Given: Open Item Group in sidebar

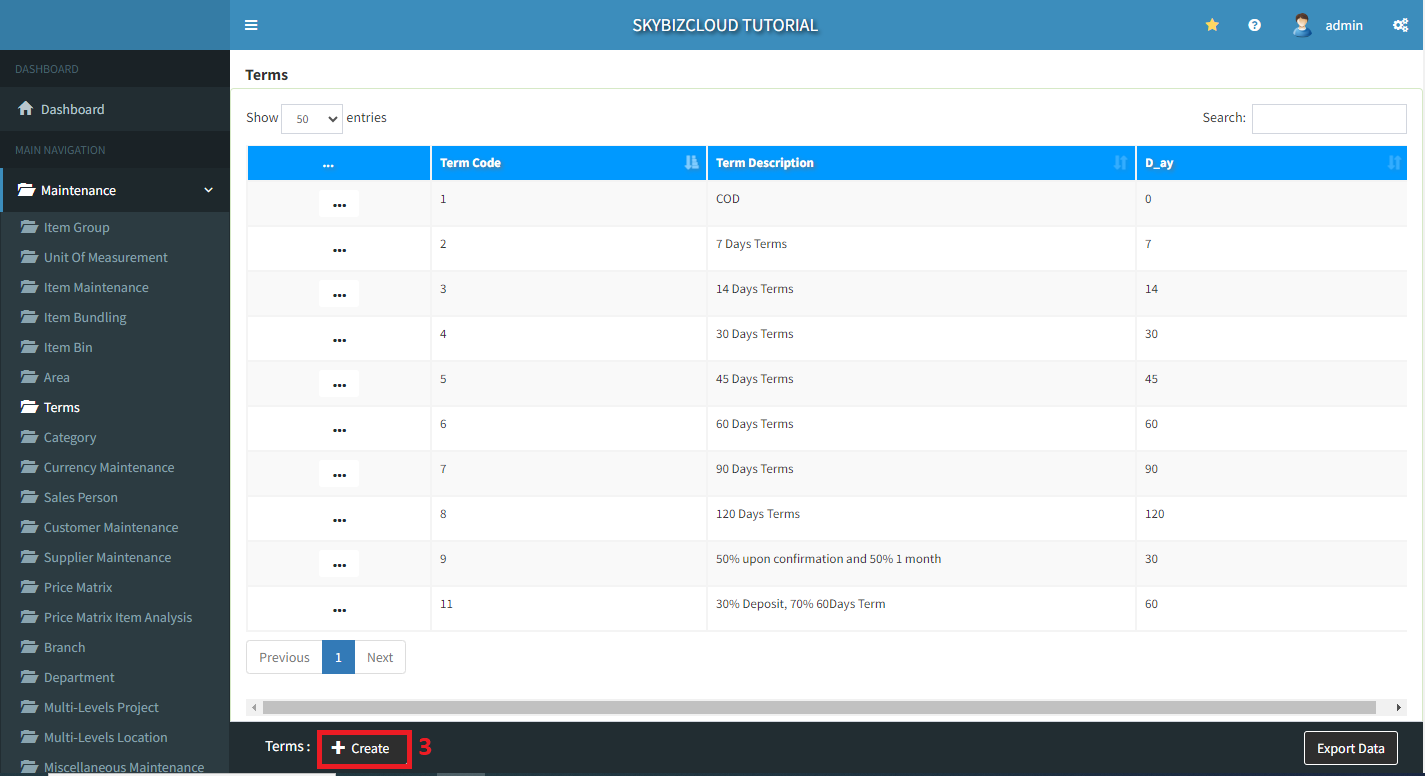Looking at the screenshot, I should pyautogui.click(x=76, y=227).
